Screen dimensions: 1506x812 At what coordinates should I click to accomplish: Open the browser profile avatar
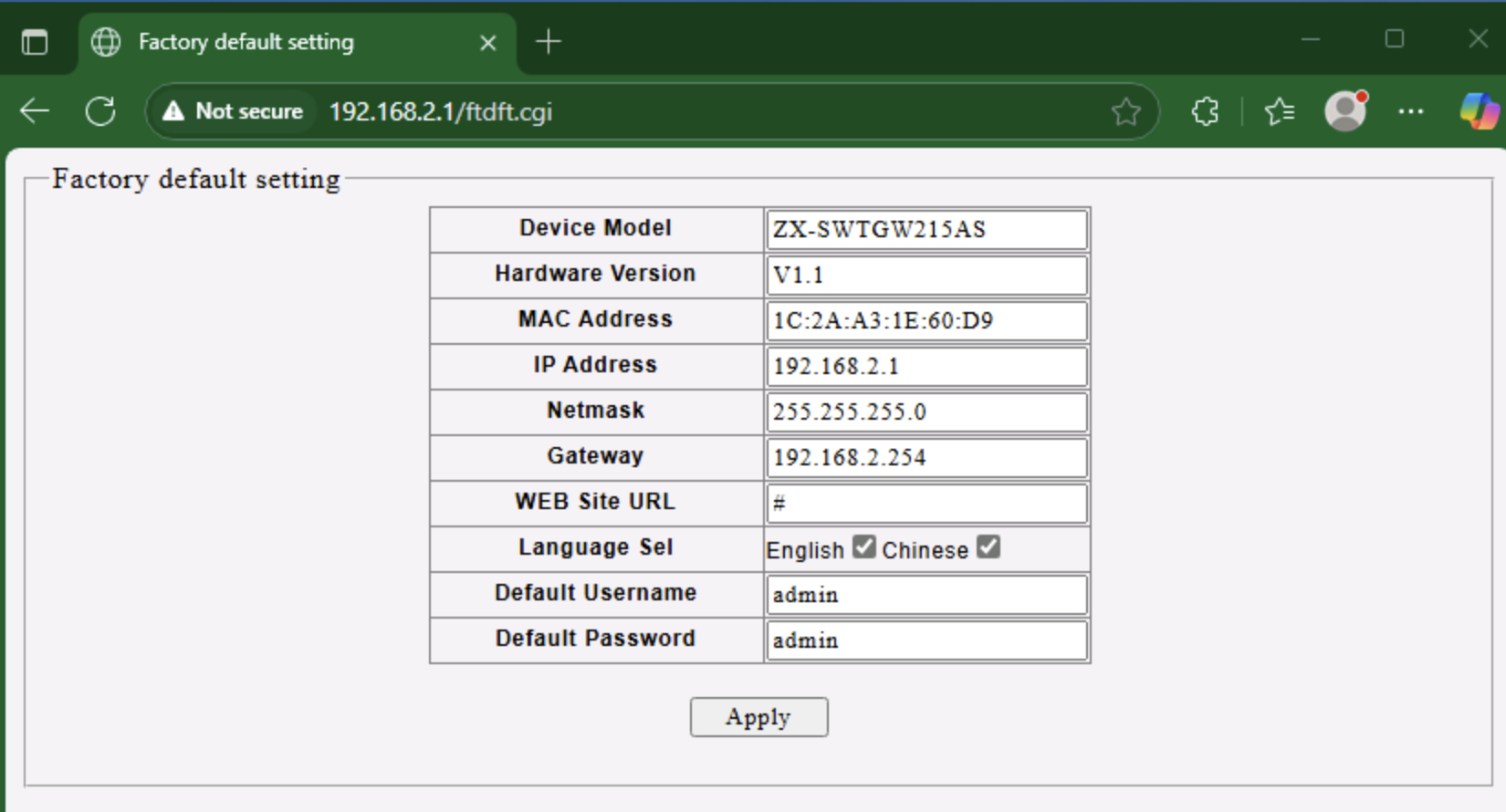point(1345,111)
